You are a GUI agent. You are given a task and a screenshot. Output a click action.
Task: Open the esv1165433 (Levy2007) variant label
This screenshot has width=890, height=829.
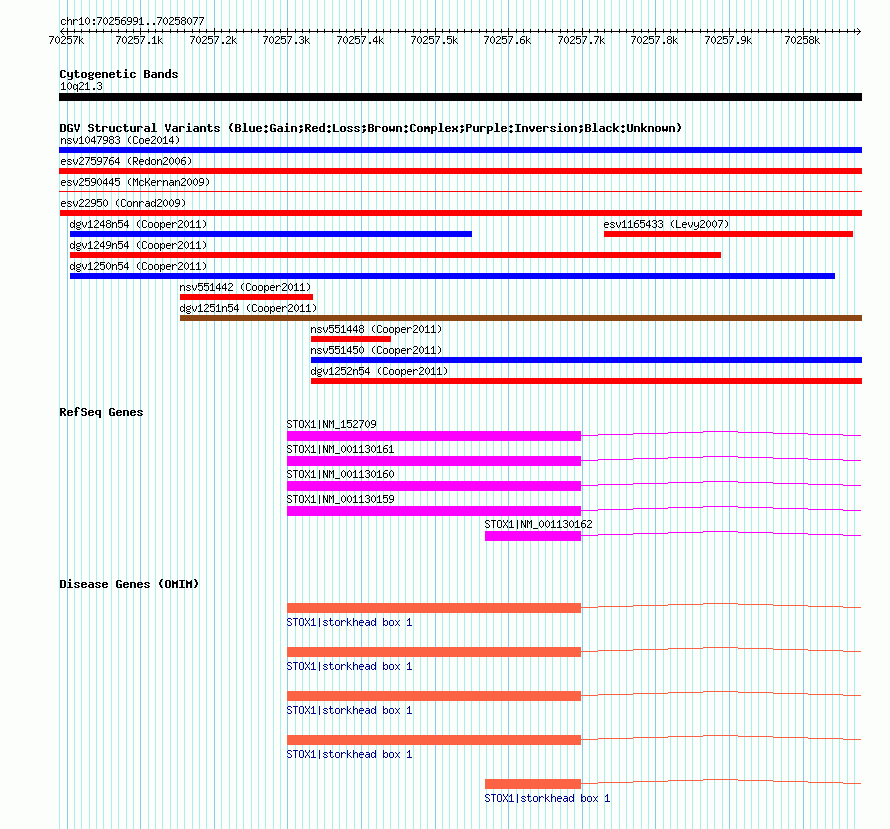click(x=666, y=224)
